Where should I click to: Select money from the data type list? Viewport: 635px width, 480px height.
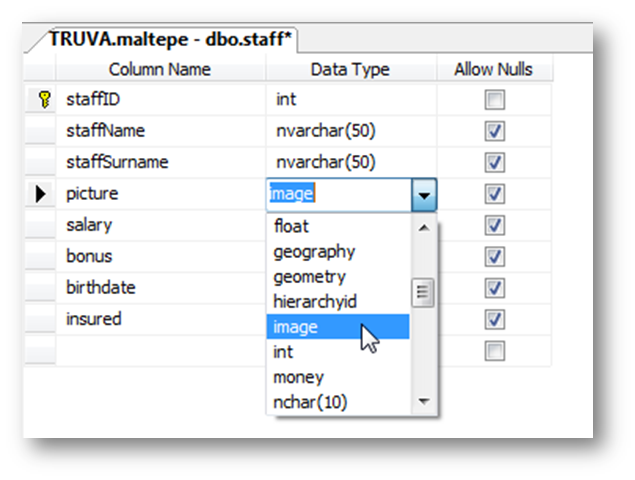point(298,377)
